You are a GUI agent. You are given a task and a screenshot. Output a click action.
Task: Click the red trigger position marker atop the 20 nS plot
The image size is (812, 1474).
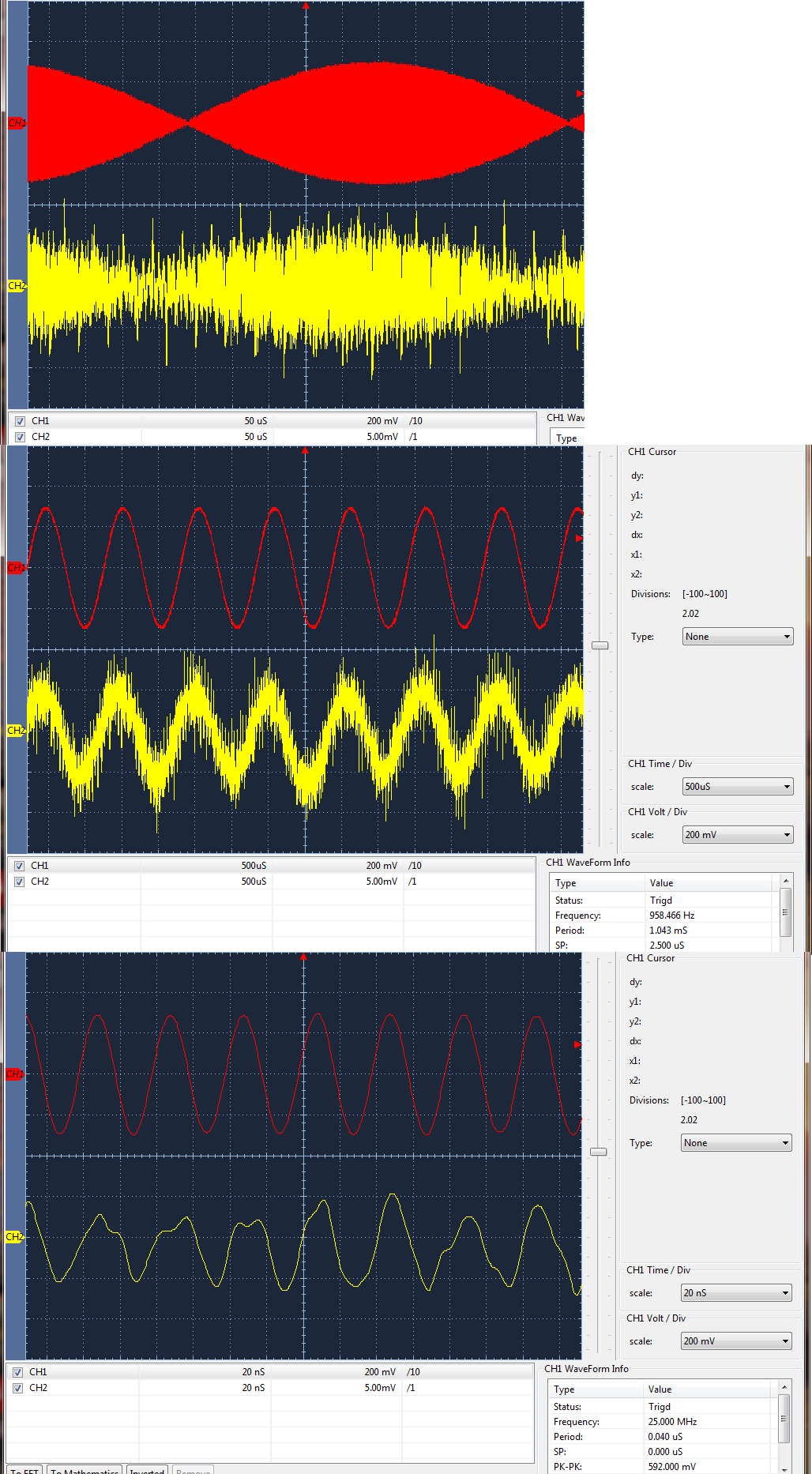tap(303, 957)
